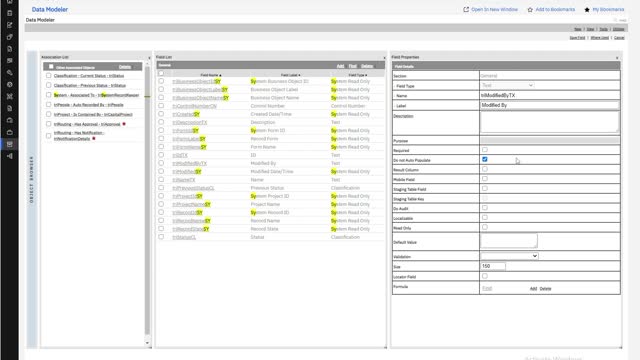
Task: Enable the Staging Table Field checkbox
Action: point(484,189)
